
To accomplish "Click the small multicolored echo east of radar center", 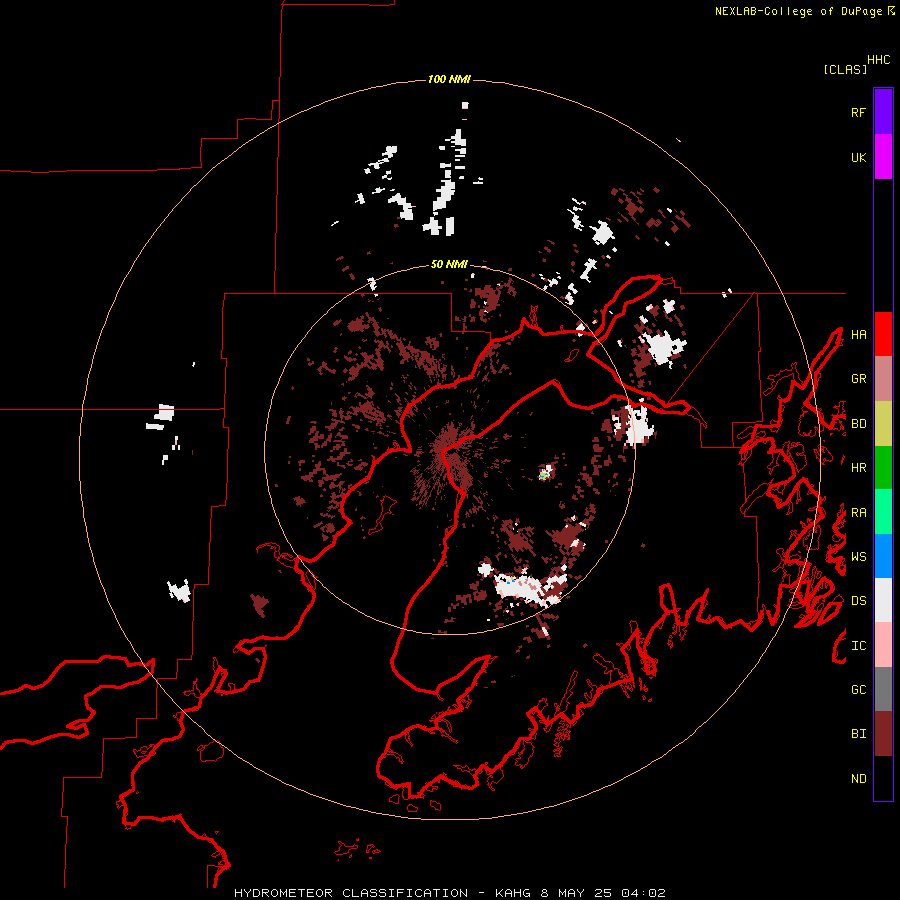I will 545,473.
